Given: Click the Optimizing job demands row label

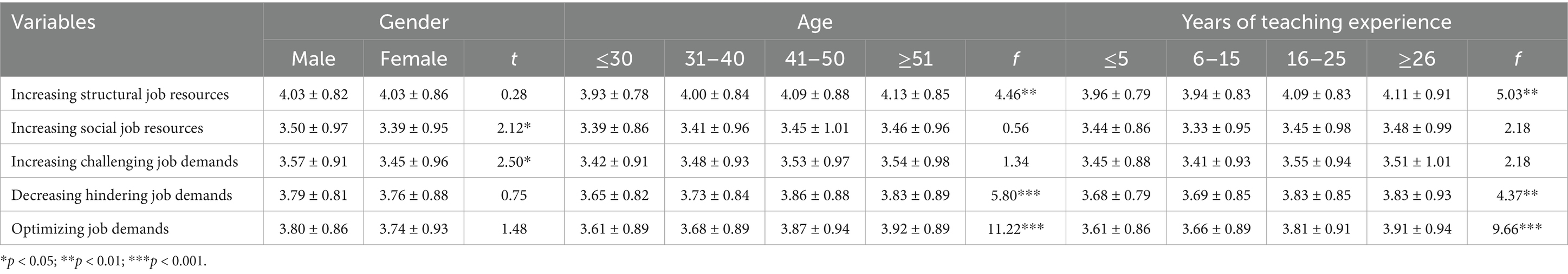Looking at the screenshot, I should pos(90,229).
